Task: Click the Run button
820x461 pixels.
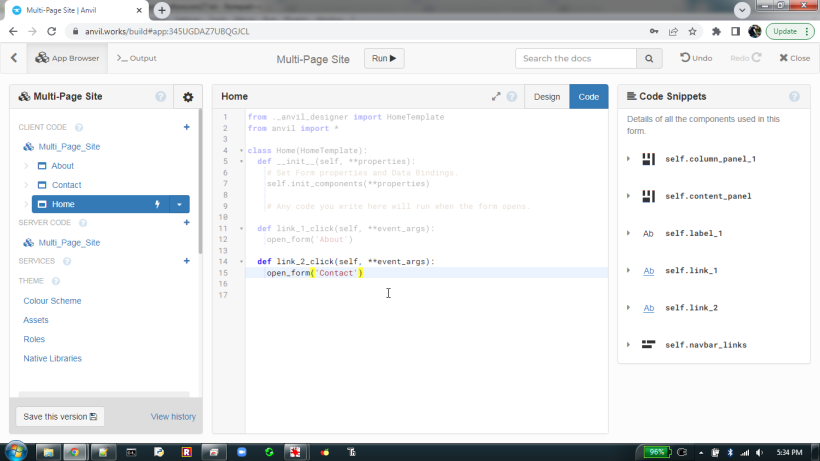Action: pyautogui.click(x=384, y=59)
